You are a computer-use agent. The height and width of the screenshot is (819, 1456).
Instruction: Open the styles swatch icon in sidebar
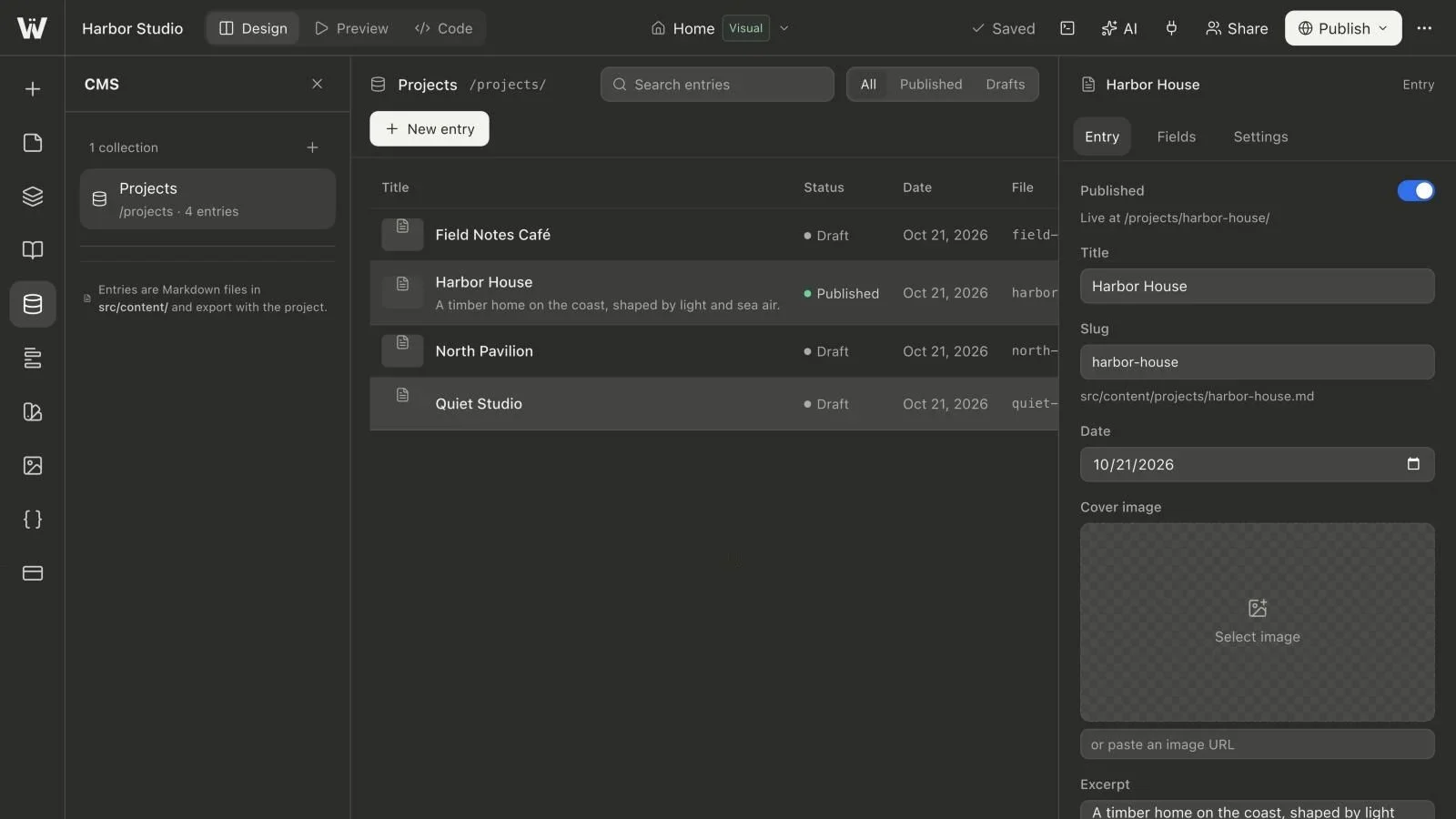click(33, 411)
